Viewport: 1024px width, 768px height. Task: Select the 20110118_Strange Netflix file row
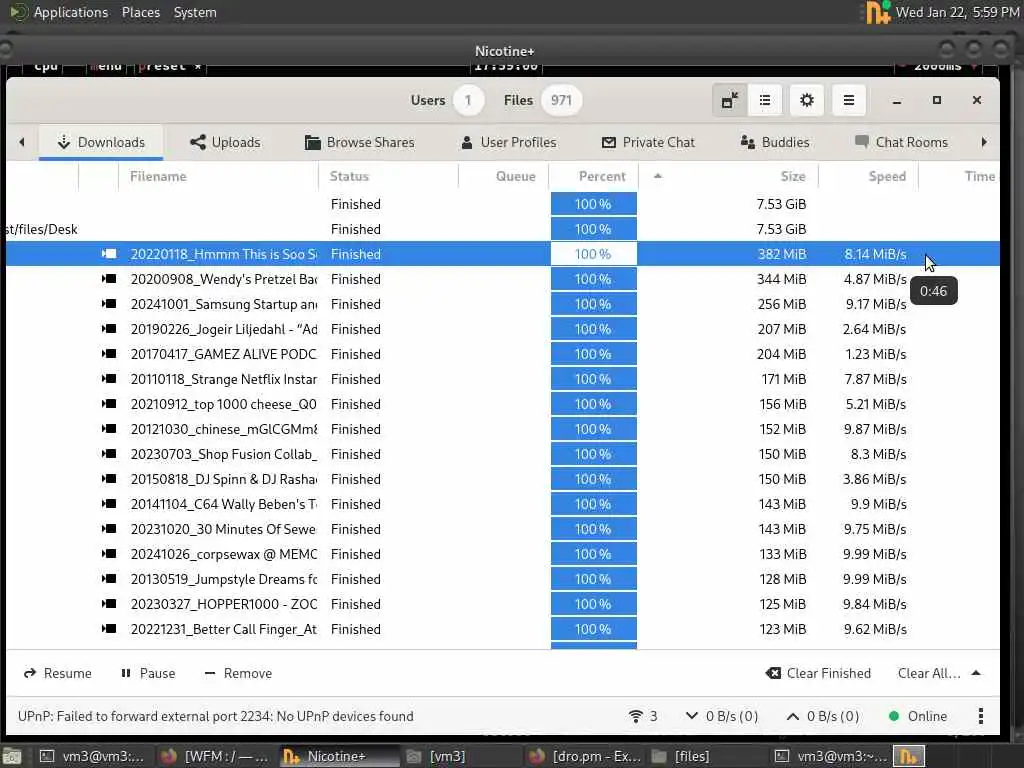[503, 379]
